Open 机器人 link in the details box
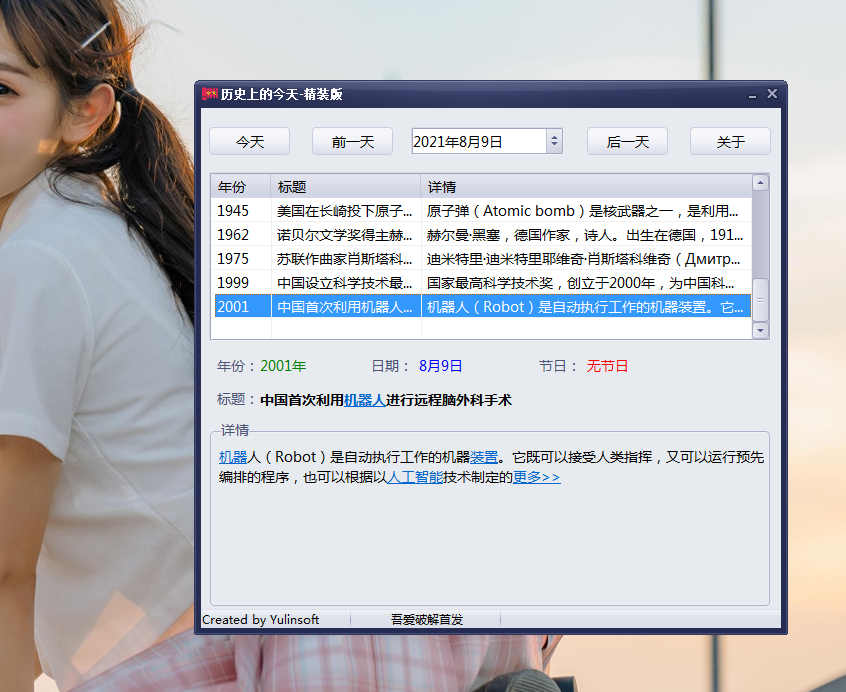The width and height of the screenshot is (846, 692). tap(233, 457)
